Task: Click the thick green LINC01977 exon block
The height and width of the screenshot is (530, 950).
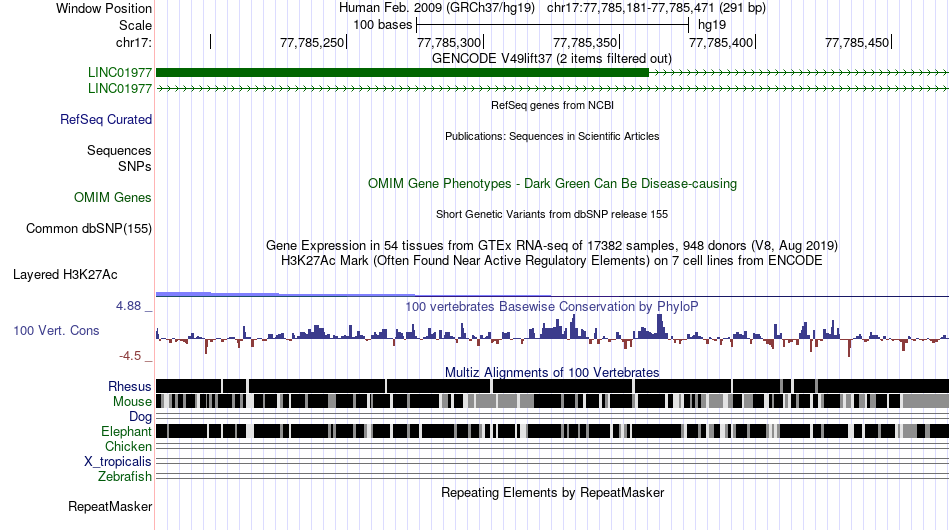Action: click(x=402, y=73)
